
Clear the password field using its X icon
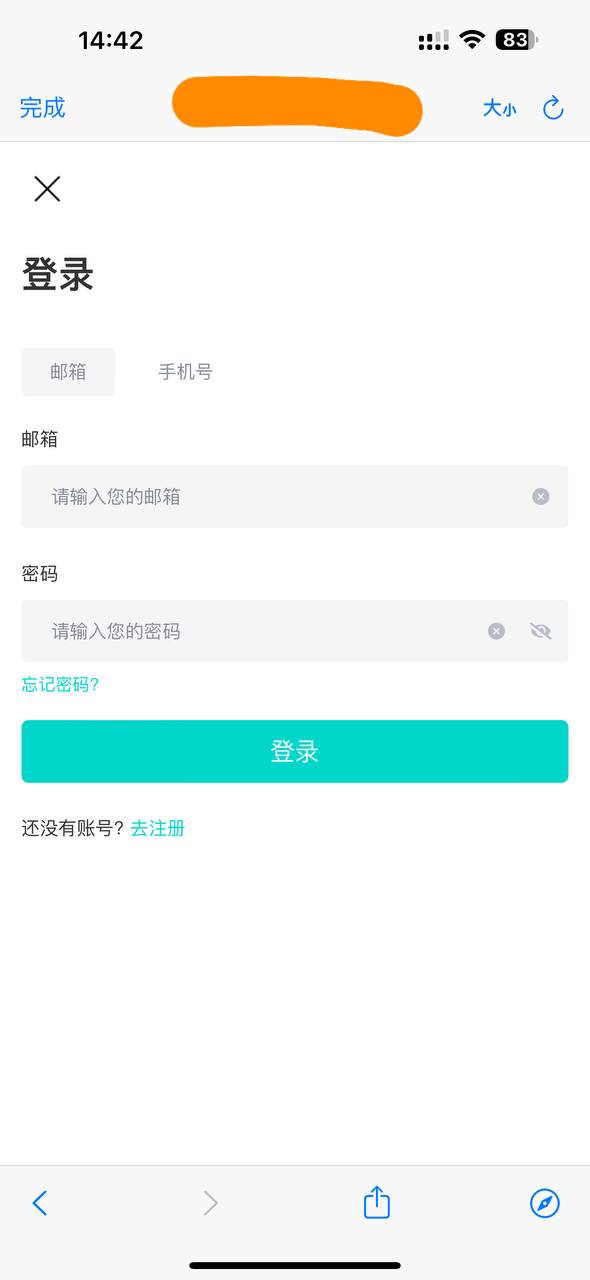[x=495, y=630]
